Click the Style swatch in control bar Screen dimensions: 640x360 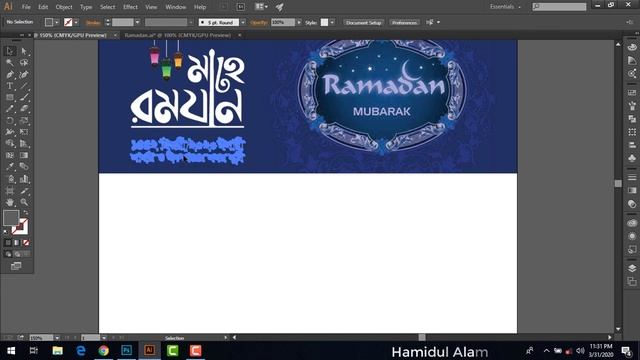(324, 22)
